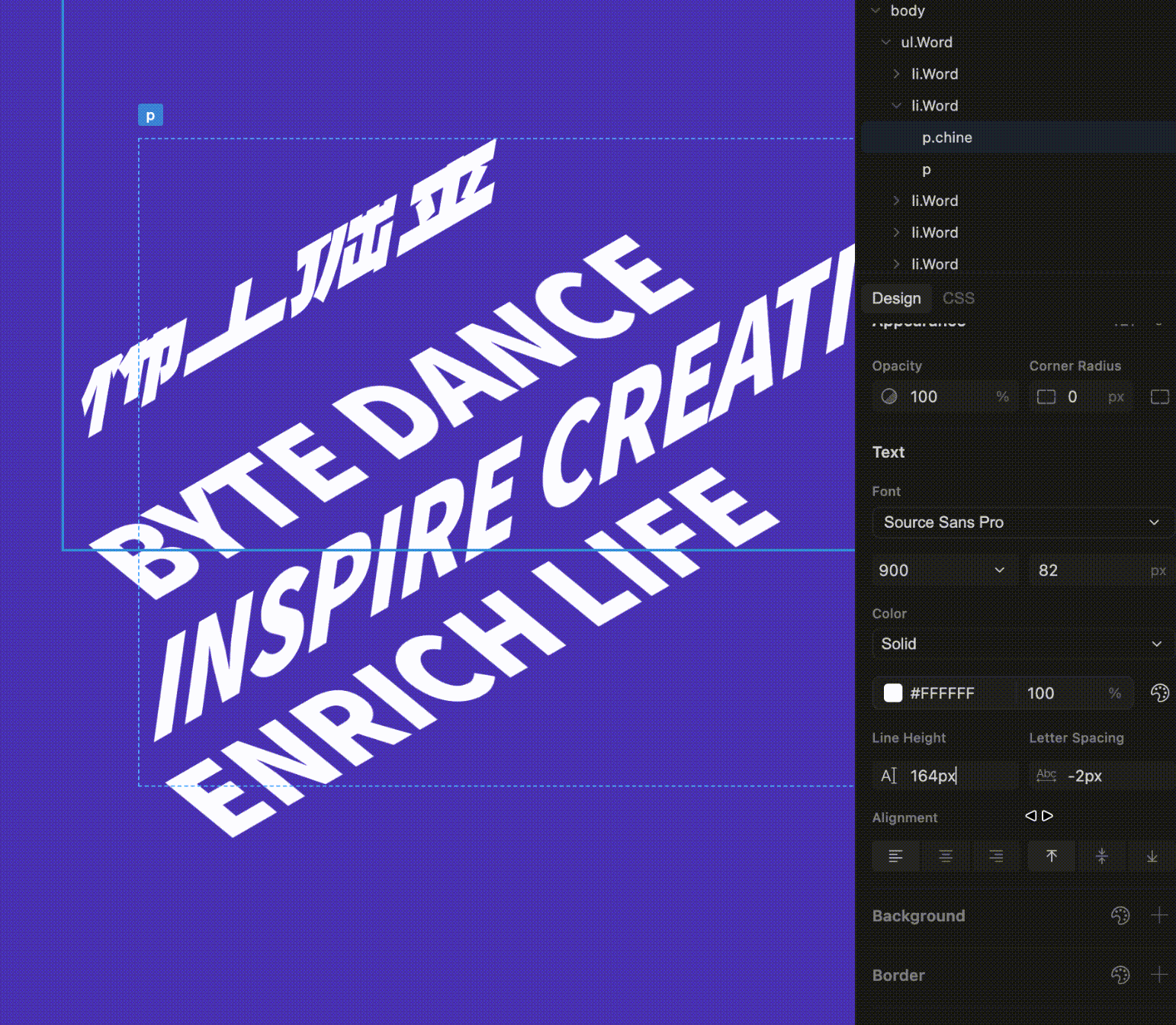
Task: Select the p.chine tree row
Action: coord(1018,137)
